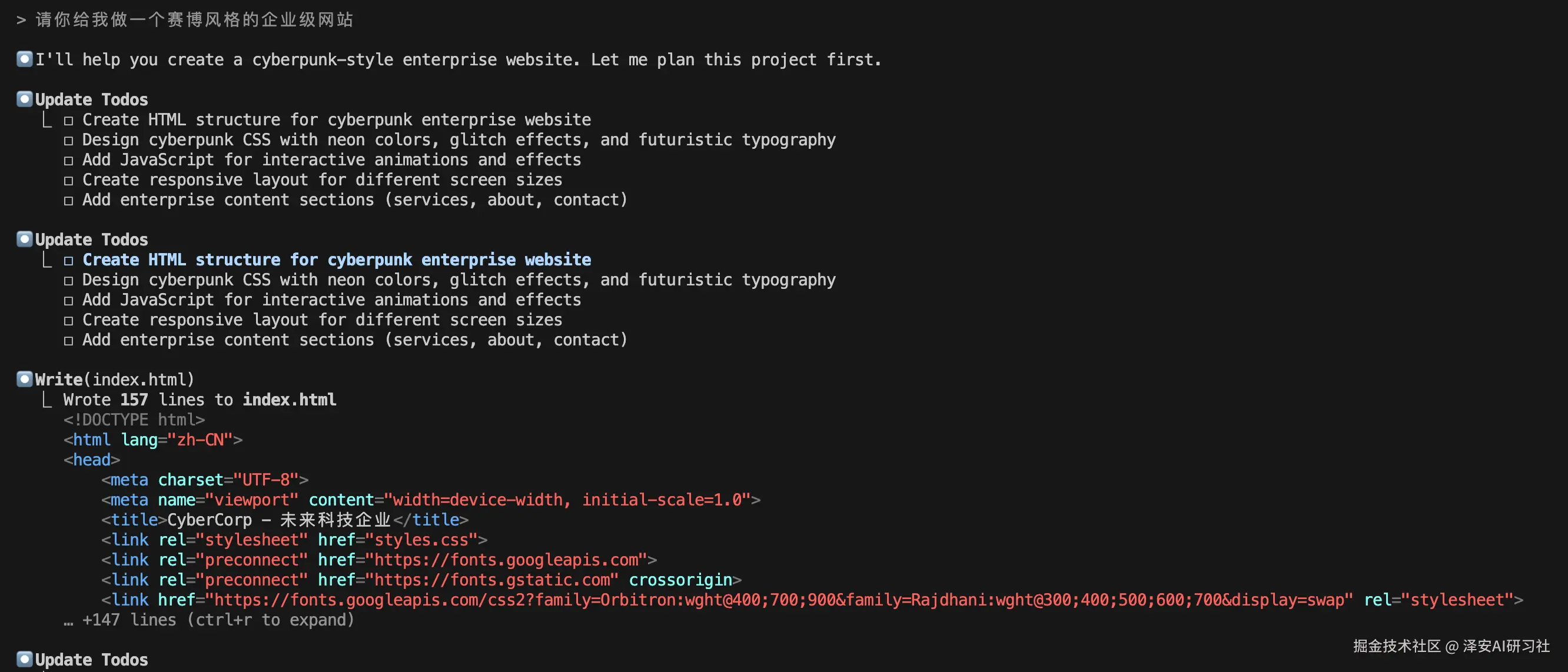Click the ellipsis before +147 lines
The image size is (1568, 672).
[x=68, y=621]
